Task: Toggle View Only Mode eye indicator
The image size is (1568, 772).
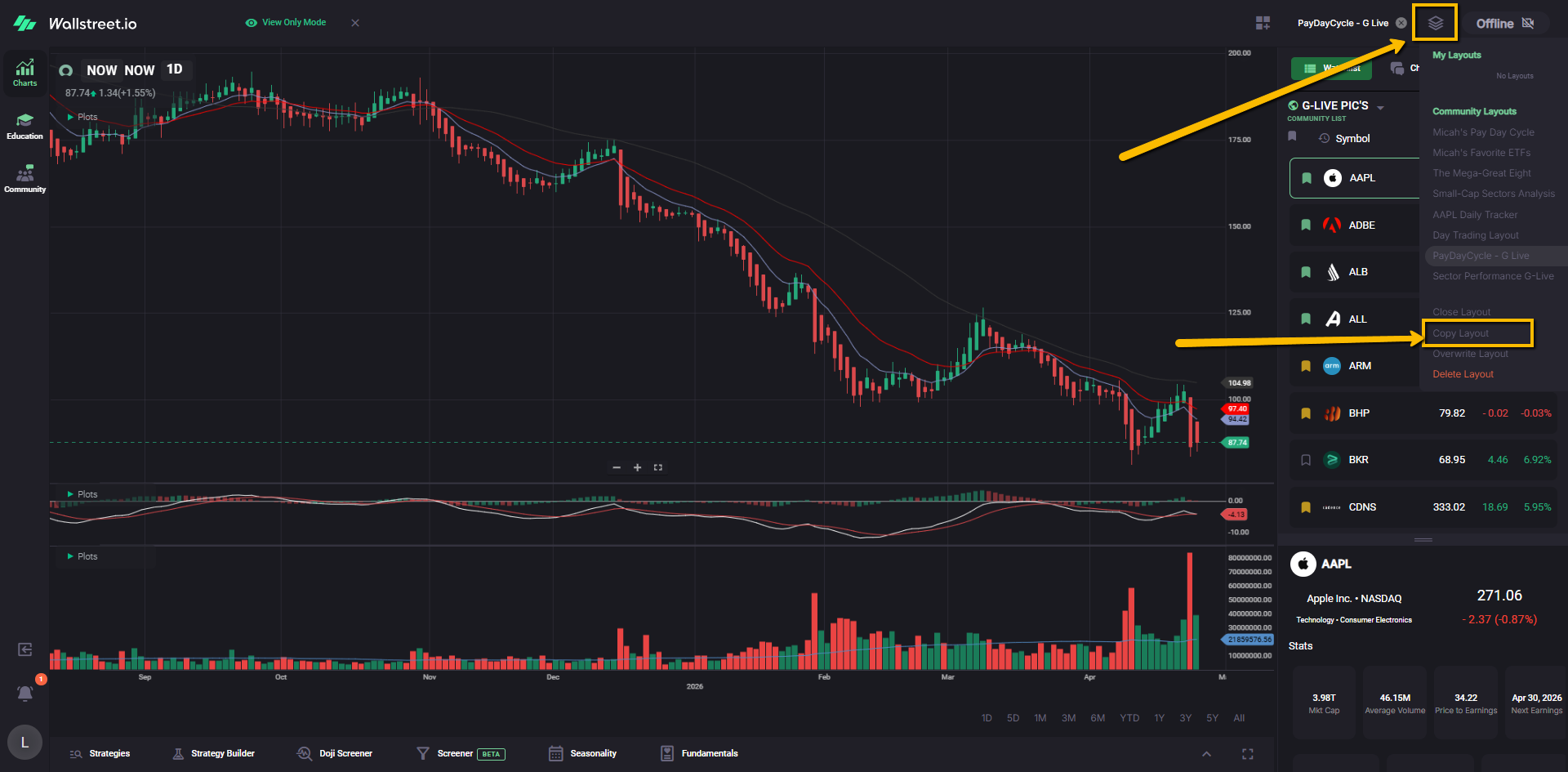Action: (x=252, y=23)
